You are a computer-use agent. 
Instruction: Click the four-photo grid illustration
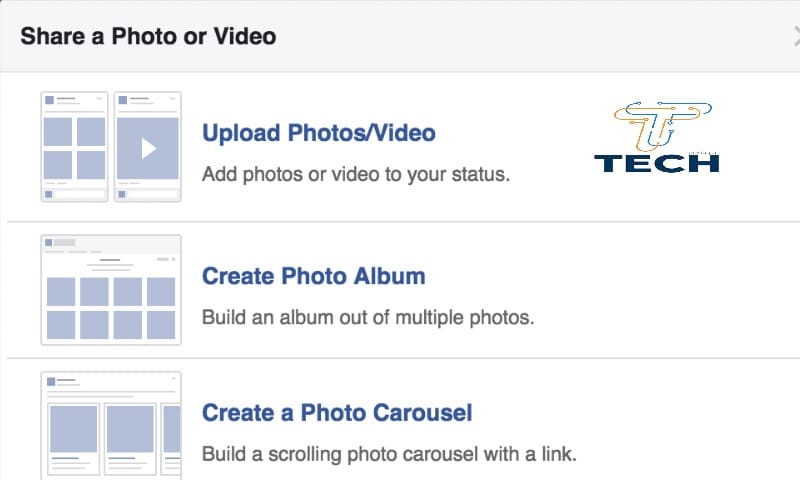(75, 146)
